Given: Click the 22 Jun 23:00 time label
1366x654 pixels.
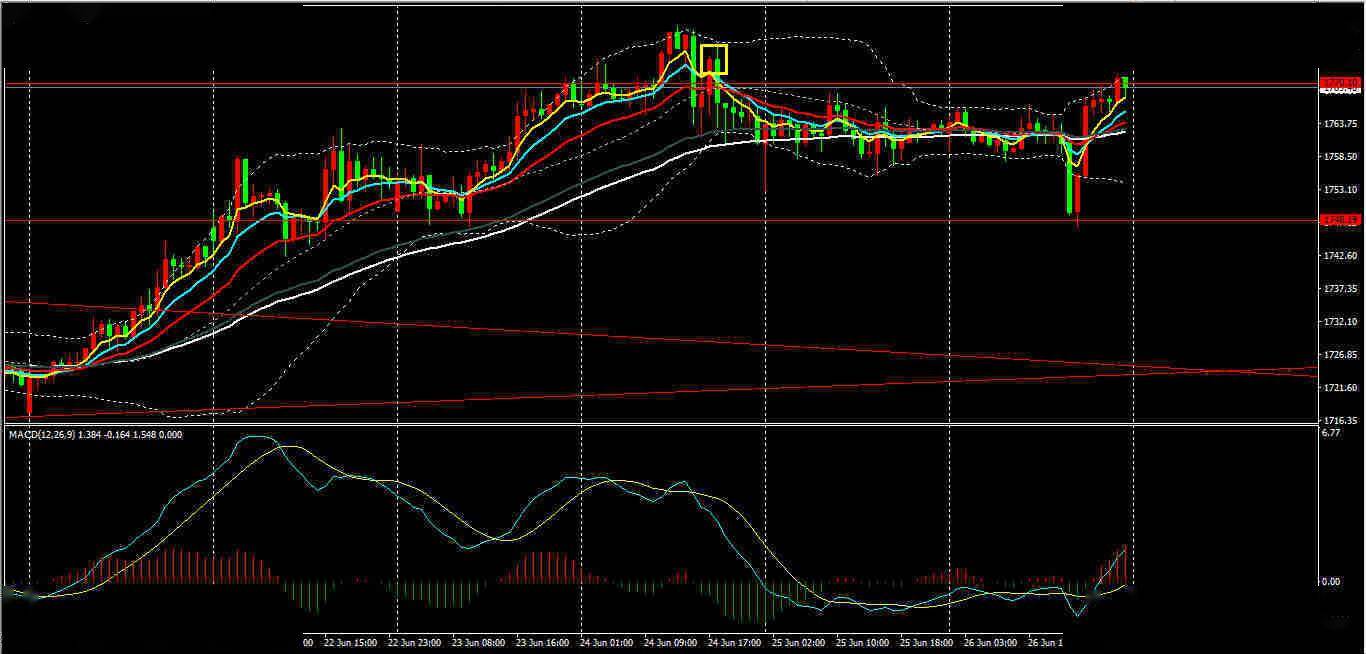Looking at the screenshot, I should click(x=415, y=643).
